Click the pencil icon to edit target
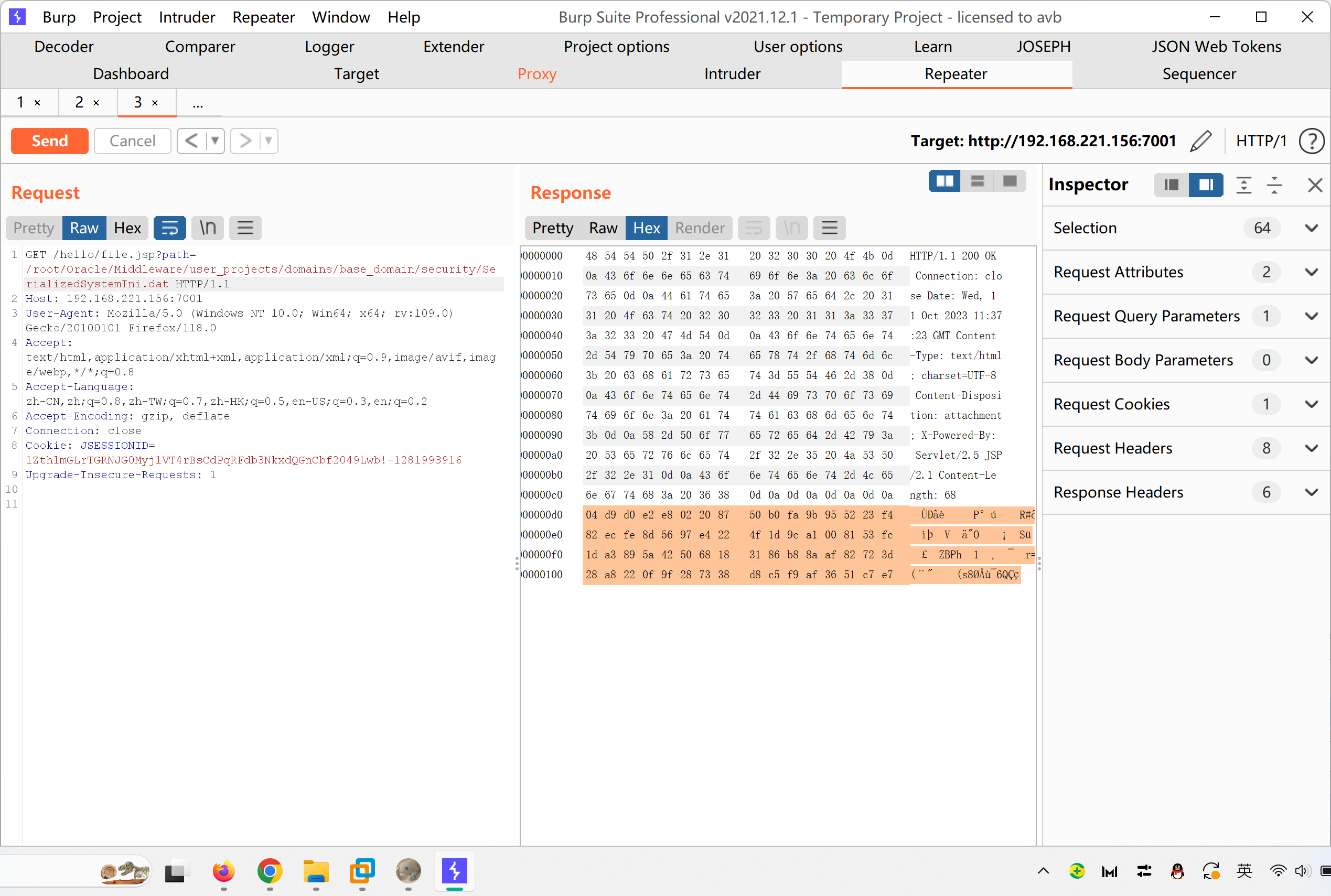This screenshot has width=1331, height=896. coord(1201,141)
